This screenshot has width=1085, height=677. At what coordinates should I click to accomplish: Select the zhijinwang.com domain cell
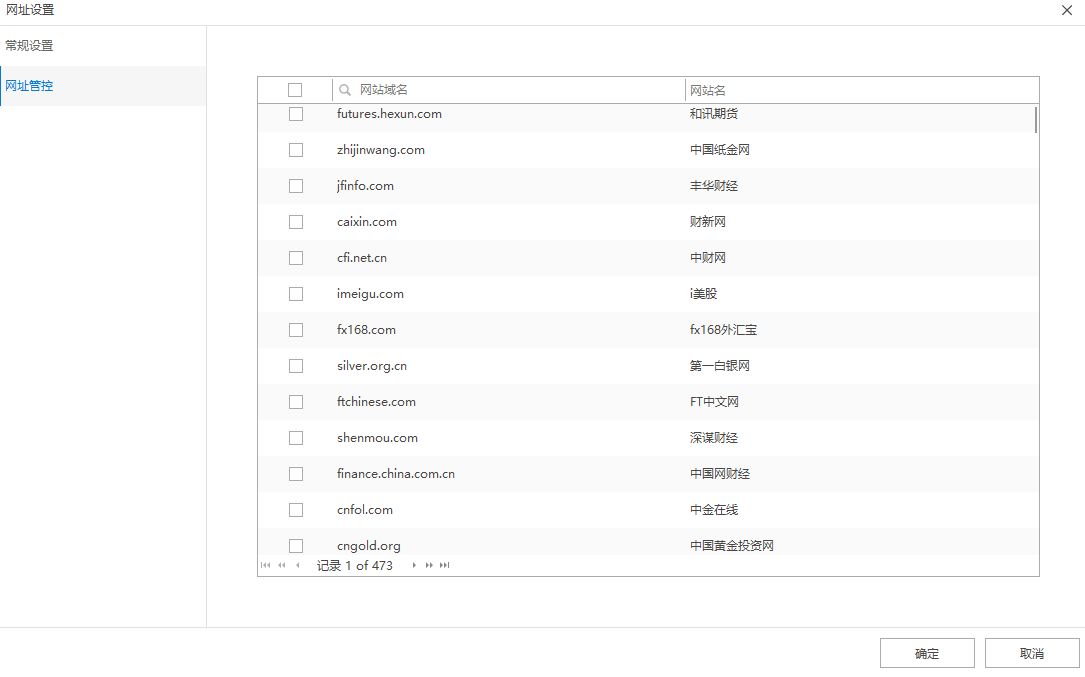click(x=381, y=150)
